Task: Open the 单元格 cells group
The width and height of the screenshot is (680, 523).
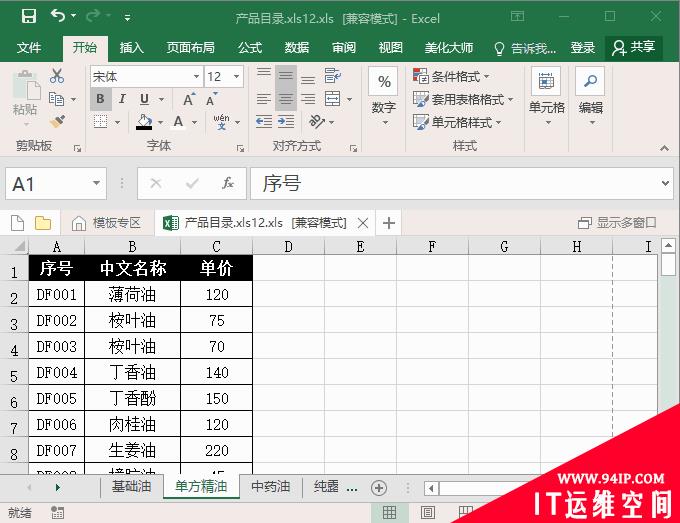Action: click(546, 97)
